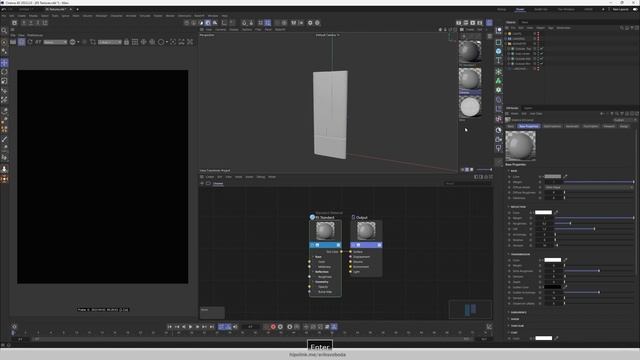The width and height of the screenshot is (640, 360).
Task: Toggle the highlighted IPR button in RenderView
Action: tap(21, 42)
